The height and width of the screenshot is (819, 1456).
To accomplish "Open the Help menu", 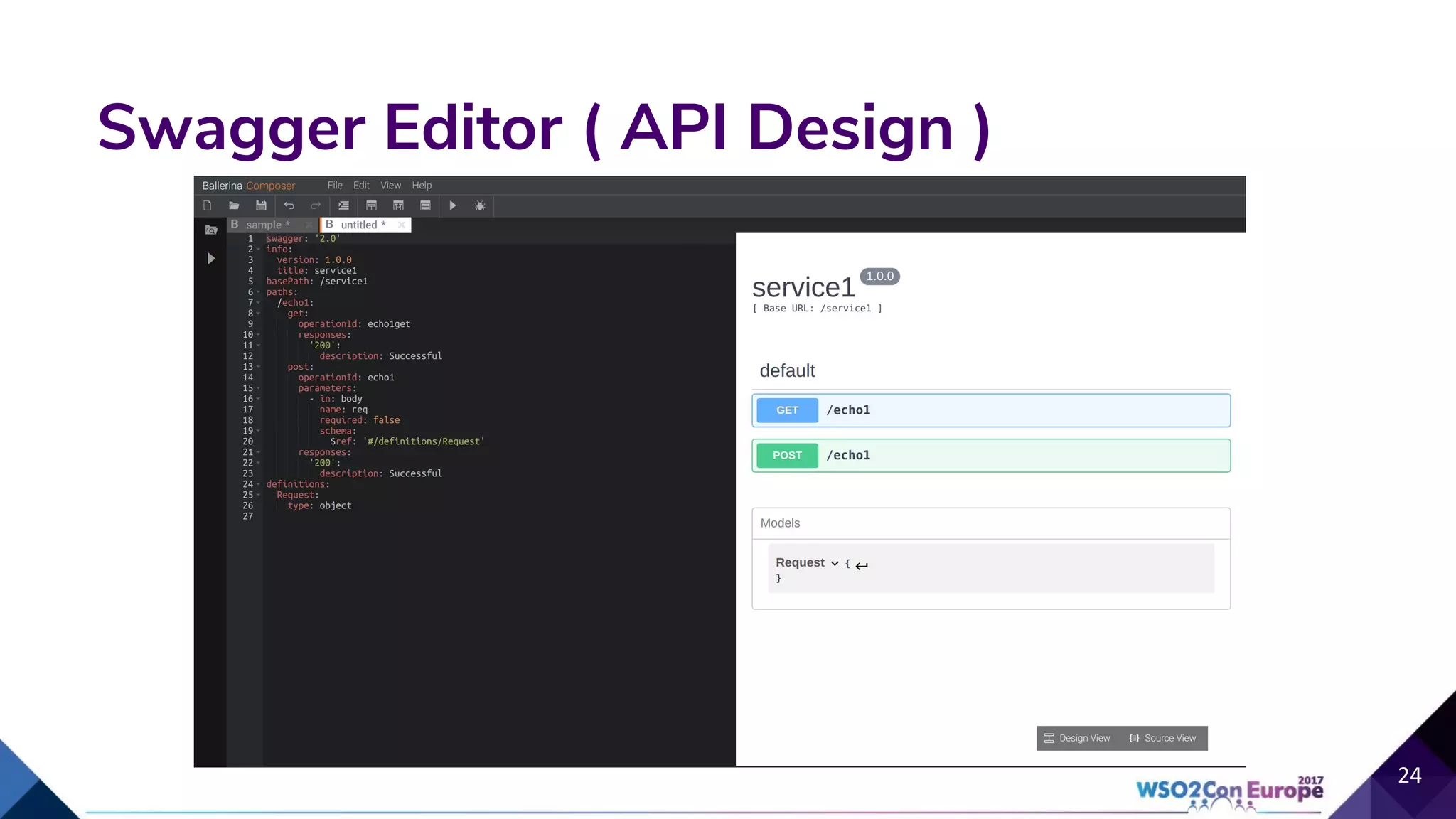I will 422,185.
